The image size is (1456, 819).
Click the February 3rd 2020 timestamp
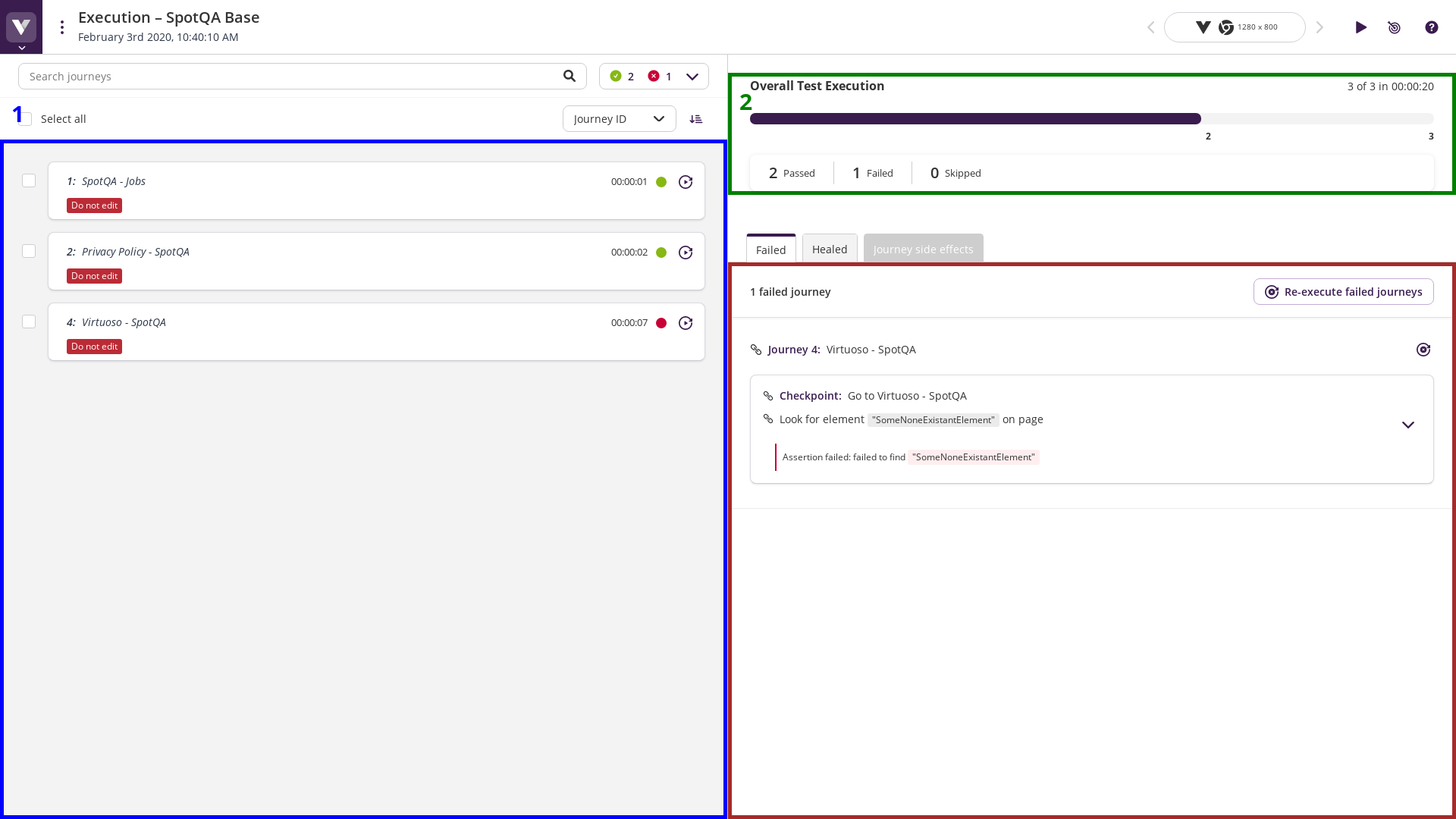[158, 37]
